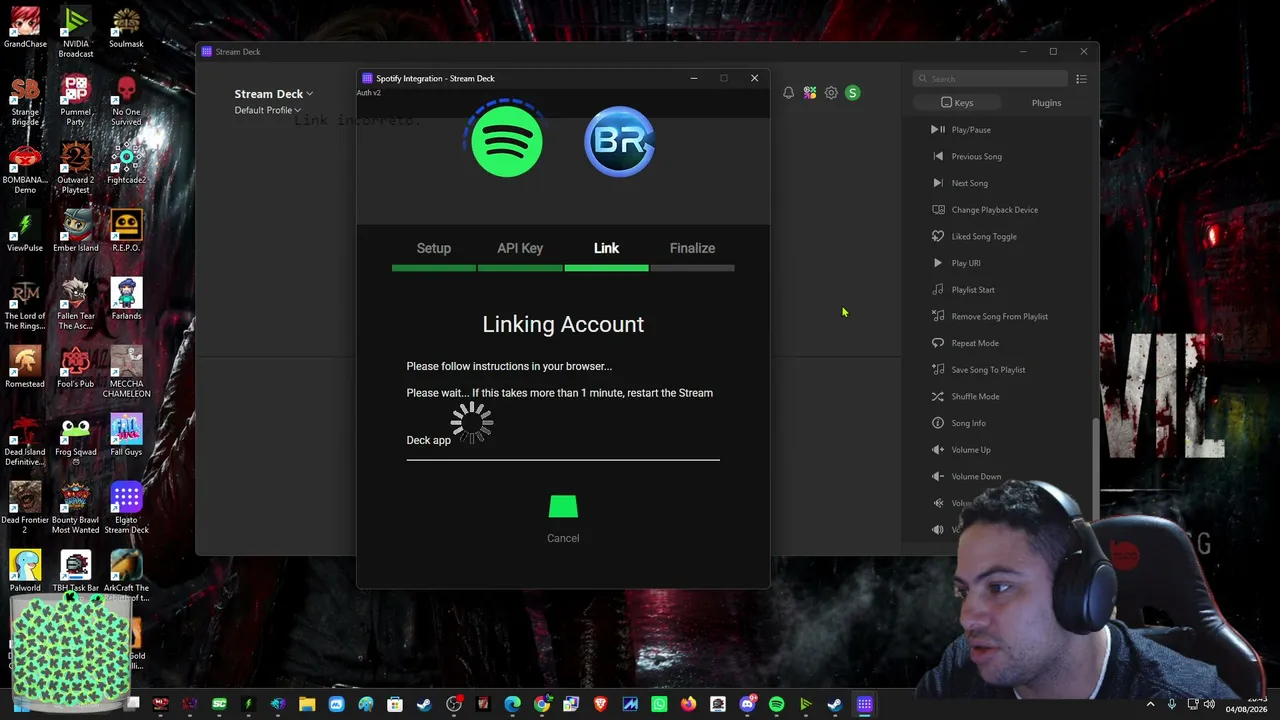The height and width of the screenshot is (720, 1280).
Task: Click the 'Change Playback Device' label
Action: [995, 210]
